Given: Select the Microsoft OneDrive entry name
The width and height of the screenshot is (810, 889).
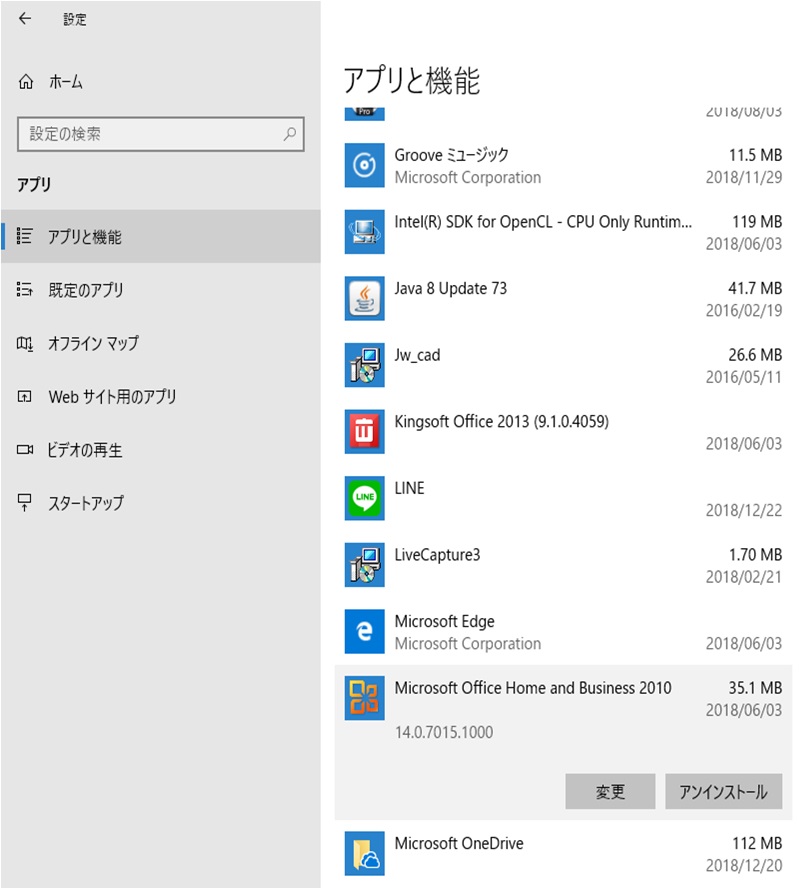Looking at the screenshot, I should [x=459, y=844].
